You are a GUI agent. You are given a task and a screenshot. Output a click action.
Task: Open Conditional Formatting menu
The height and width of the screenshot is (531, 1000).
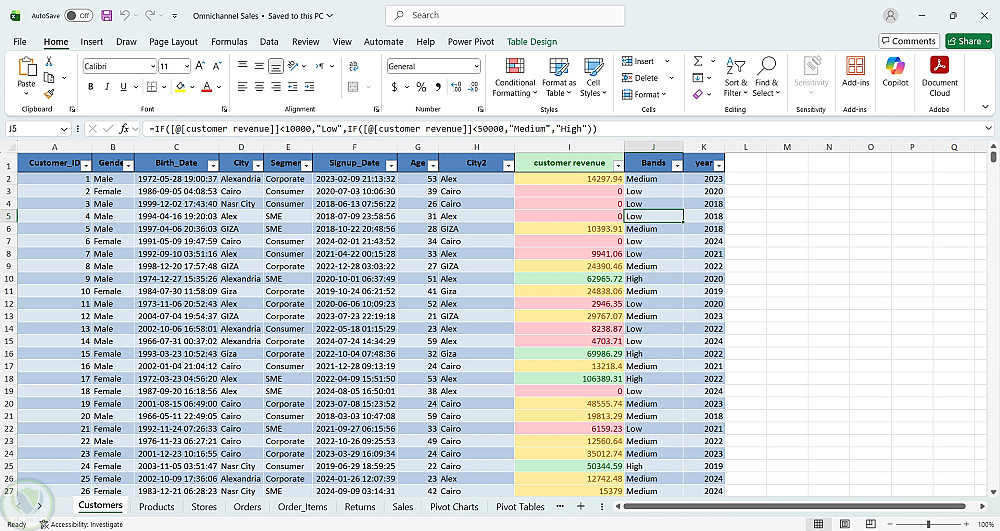(515, 76)
